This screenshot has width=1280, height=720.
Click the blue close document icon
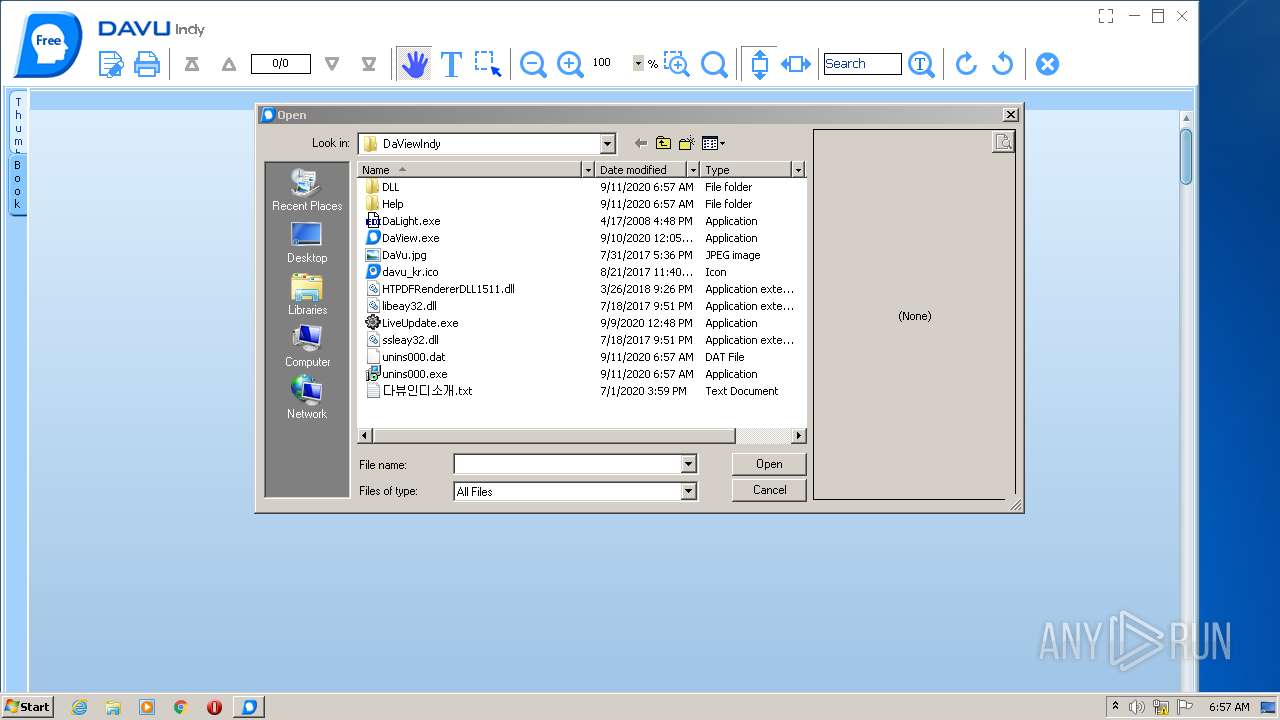(x=1047, y=64)
